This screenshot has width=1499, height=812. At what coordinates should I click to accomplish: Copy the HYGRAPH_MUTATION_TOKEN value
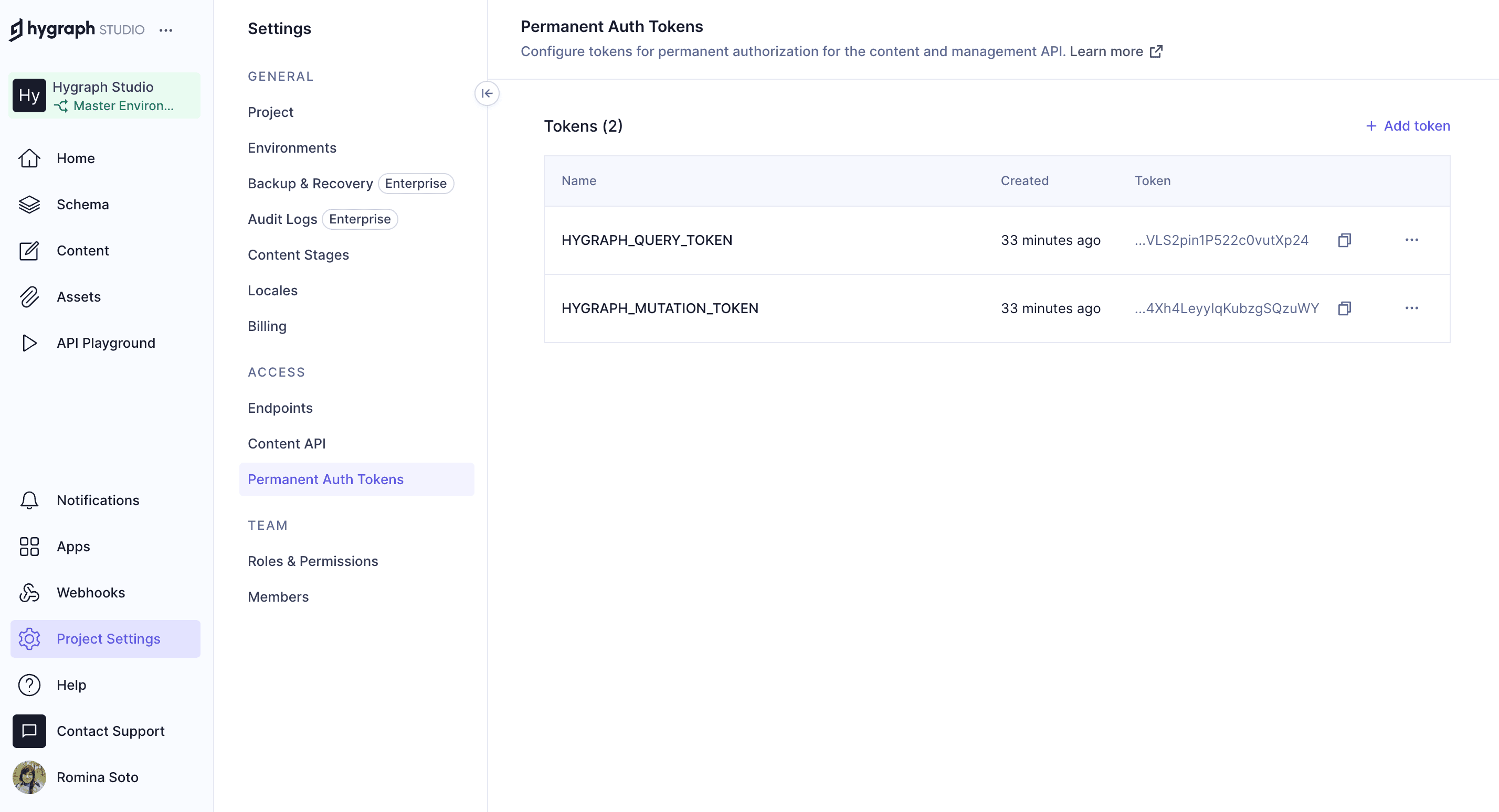click(1345, 308)
